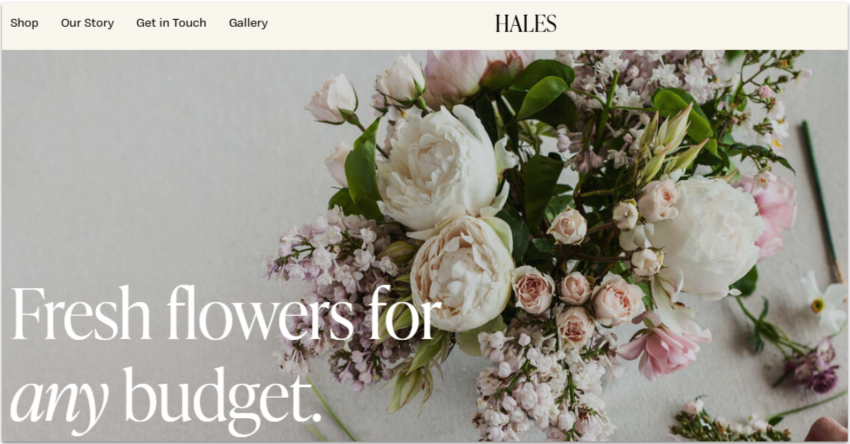The height and width of the screenshot is (444, 850).
Task: Click the 'Fresh flowers for' headline line
Action: [226, 313]
